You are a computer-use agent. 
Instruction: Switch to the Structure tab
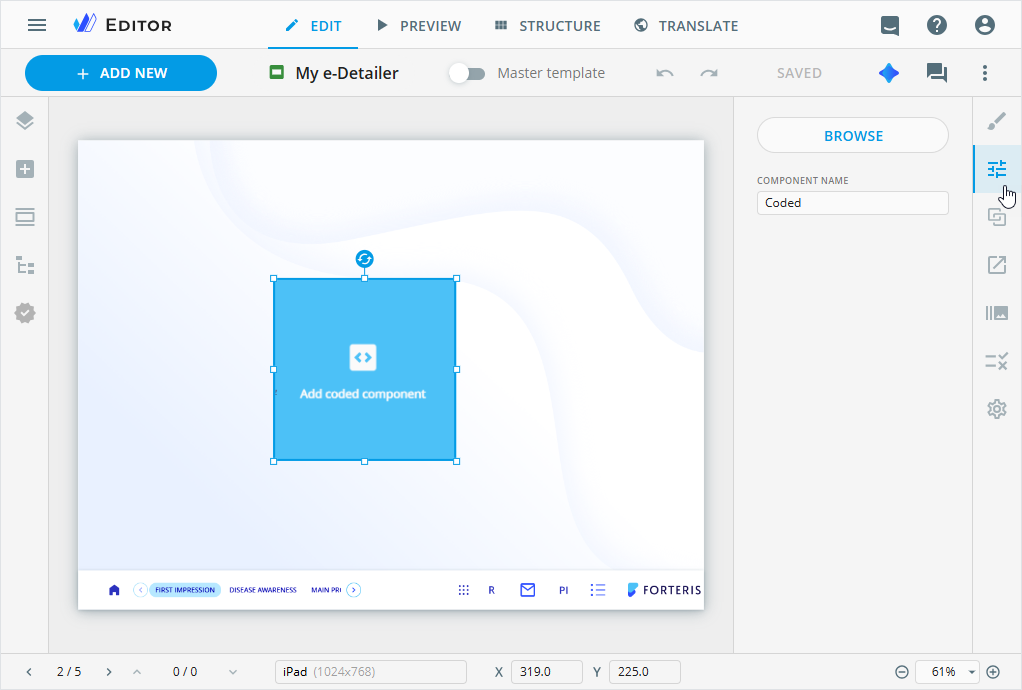548,26
